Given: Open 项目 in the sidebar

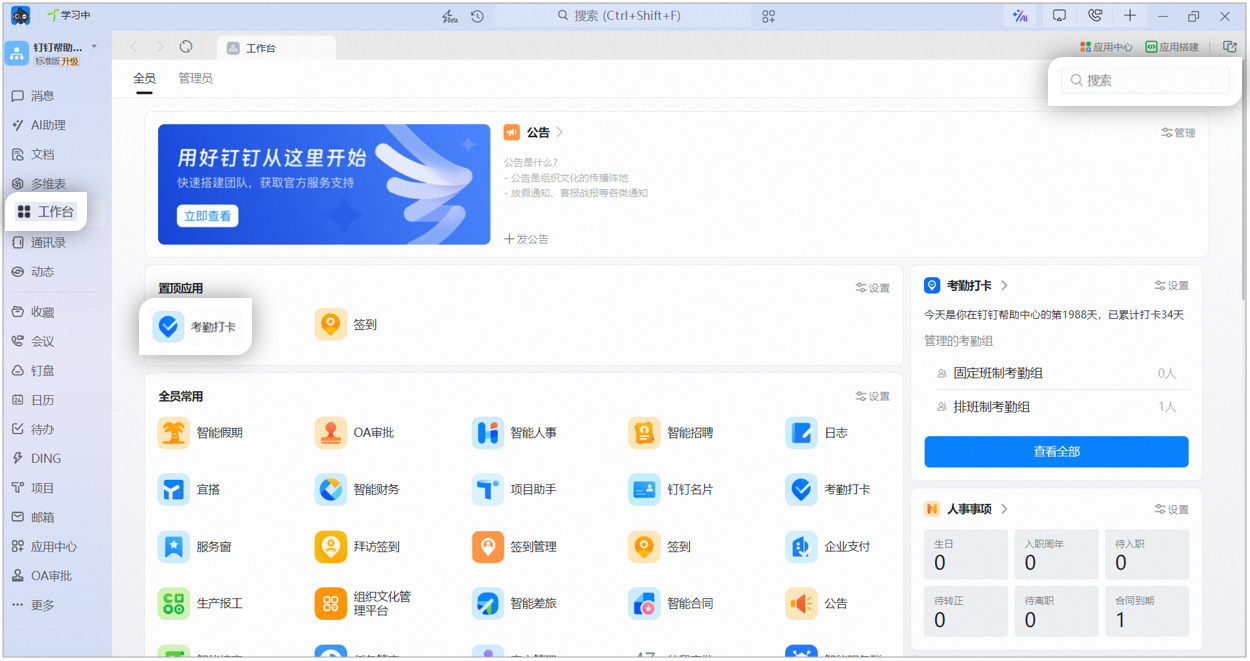Looking at the screenshot, I should 33,488.
